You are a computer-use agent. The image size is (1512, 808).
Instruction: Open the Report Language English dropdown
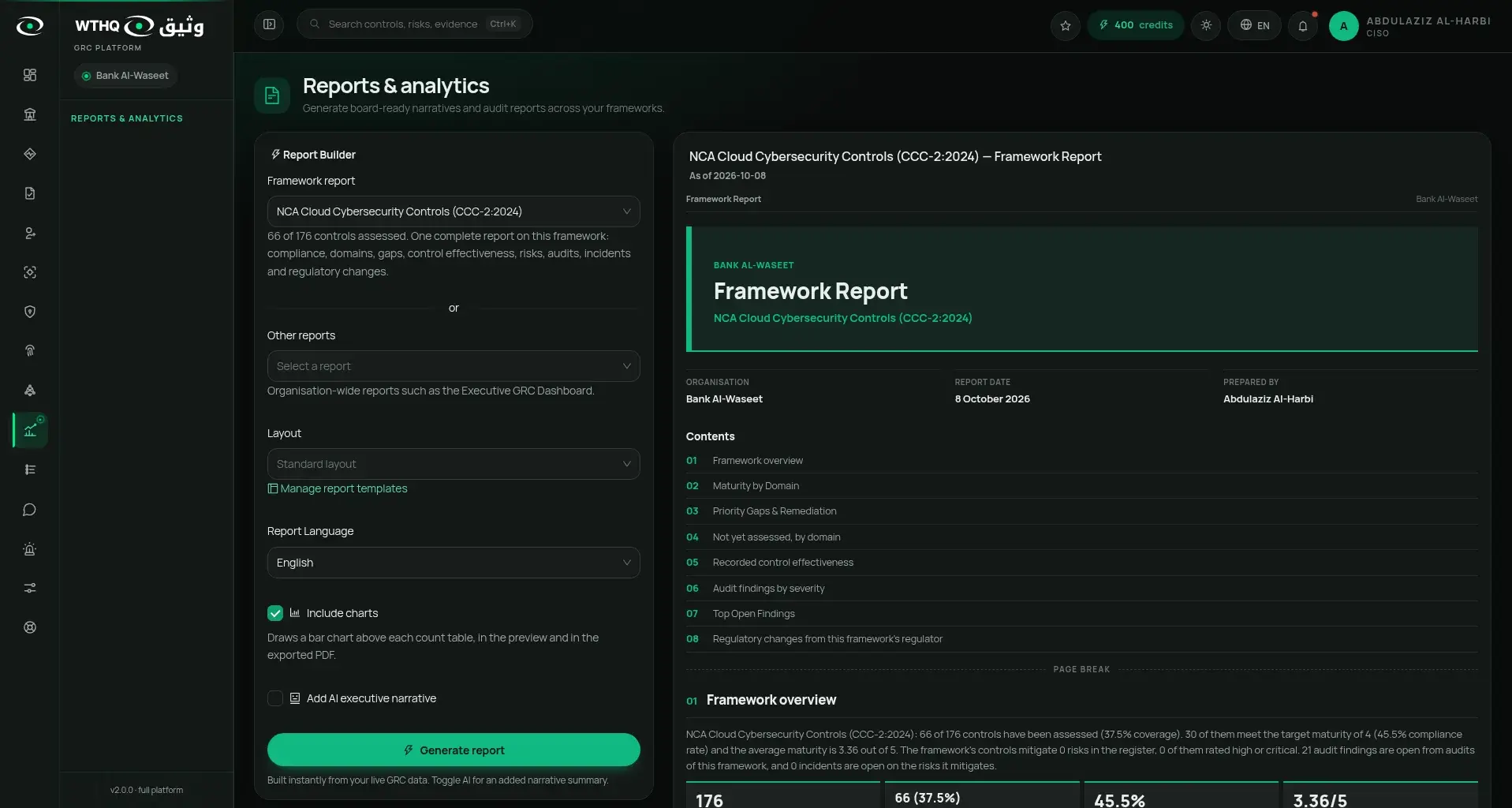(x=454, y=563)
